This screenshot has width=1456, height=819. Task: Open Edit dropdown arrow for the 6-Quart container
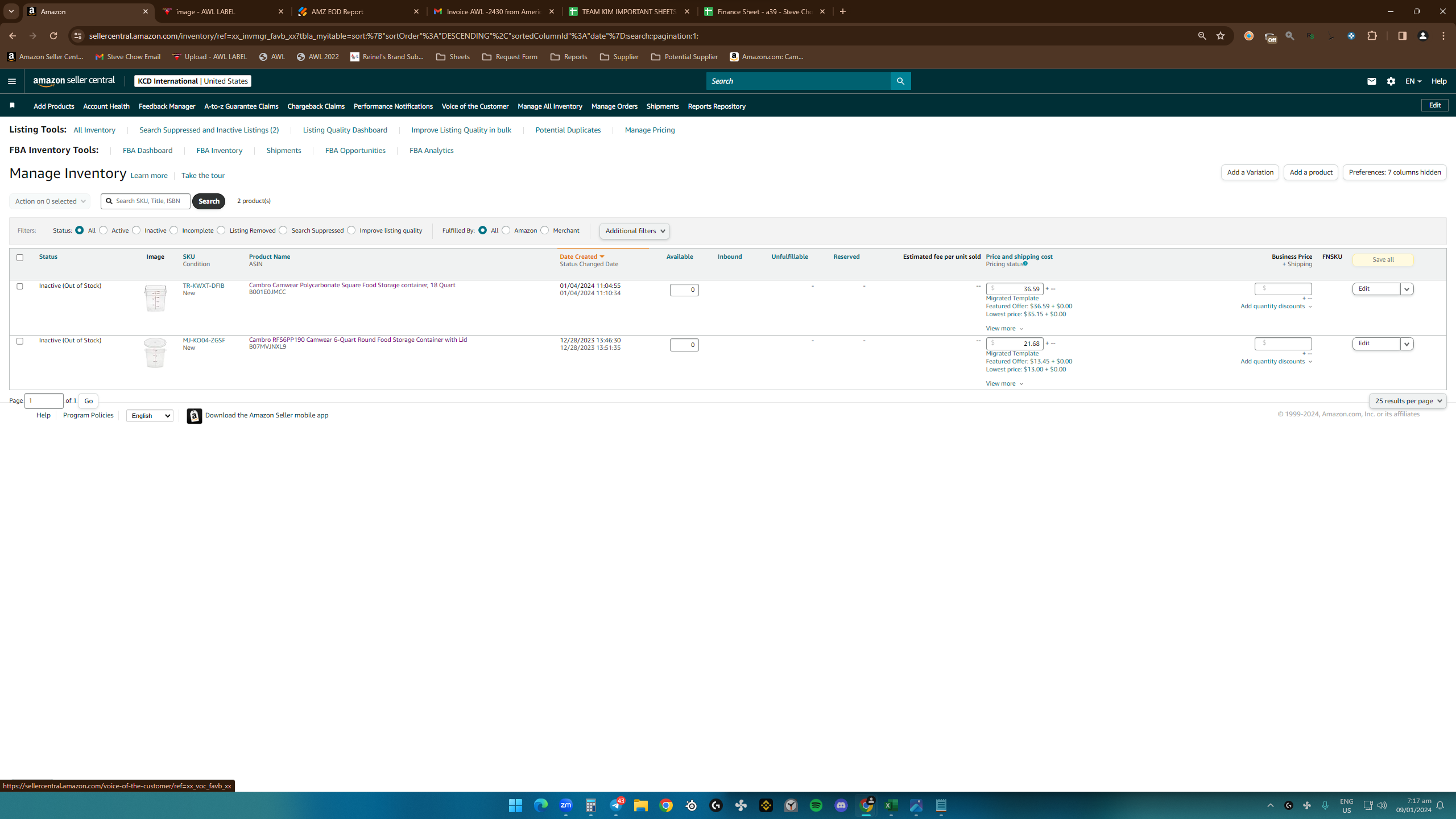tap(1407, 344)
